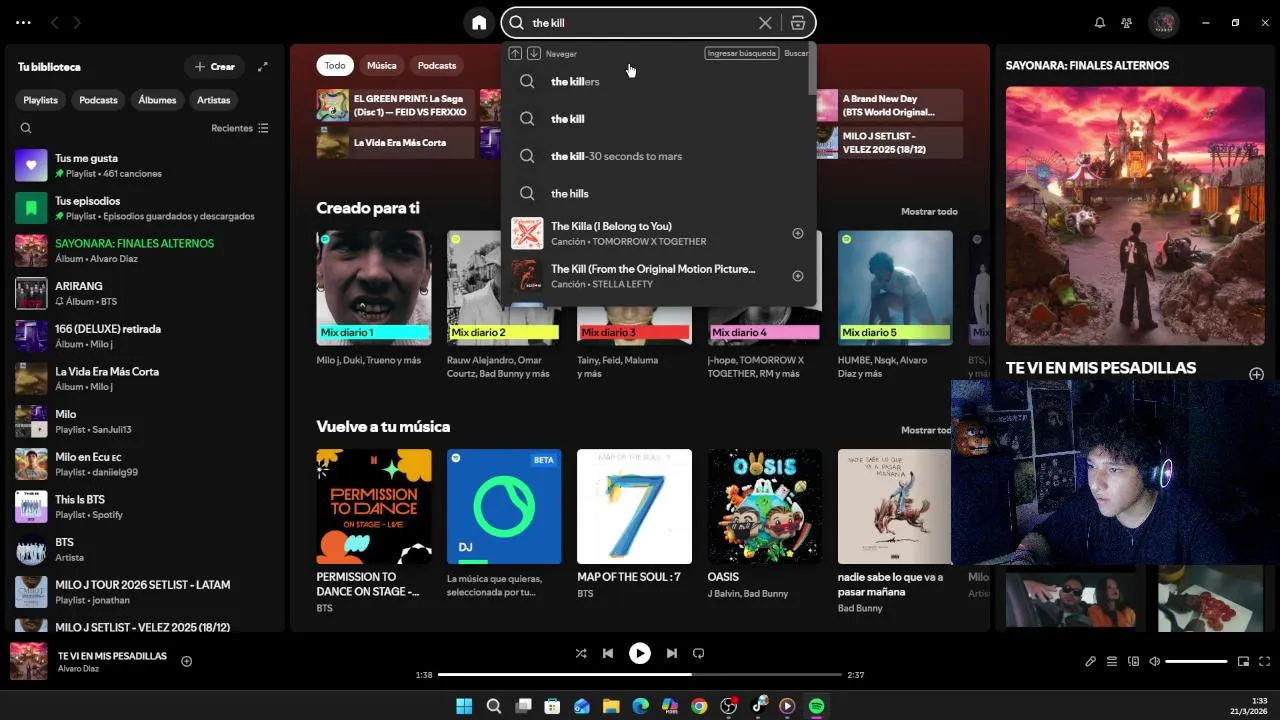The width and height of the screenshot is (1280, 720).
Task: Open the Browse icon in search bar
Action: pos(797,23)
